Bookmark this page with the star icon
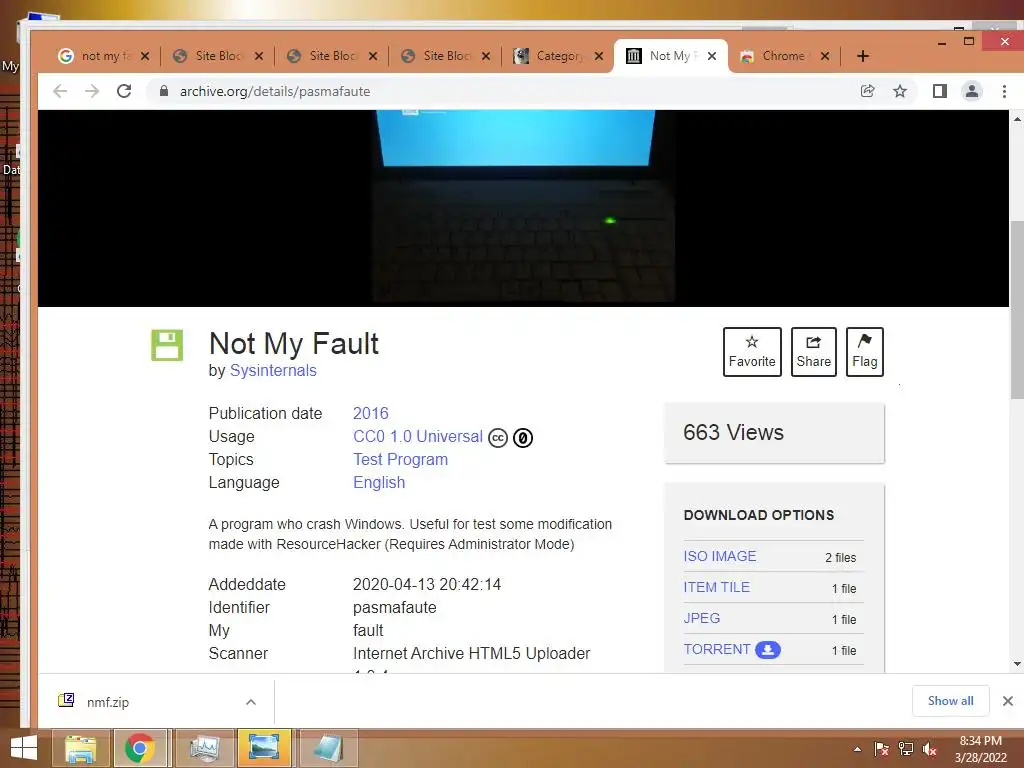 [x=900, y=91]
